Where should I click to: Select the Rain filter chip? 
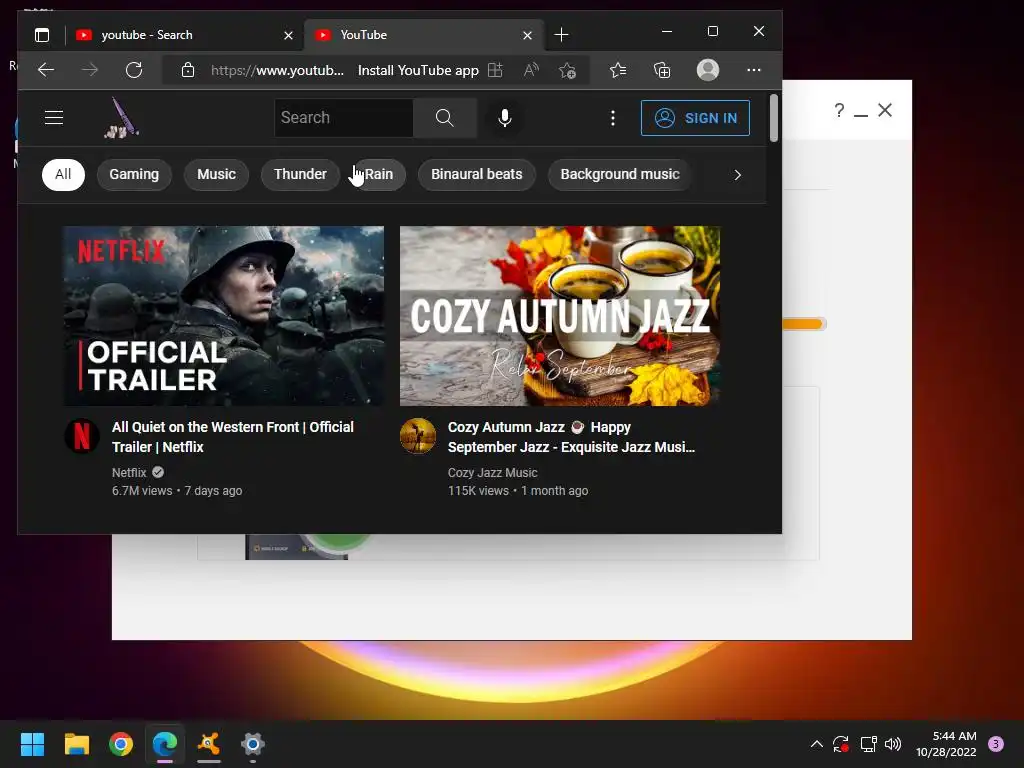pos(379,174)
